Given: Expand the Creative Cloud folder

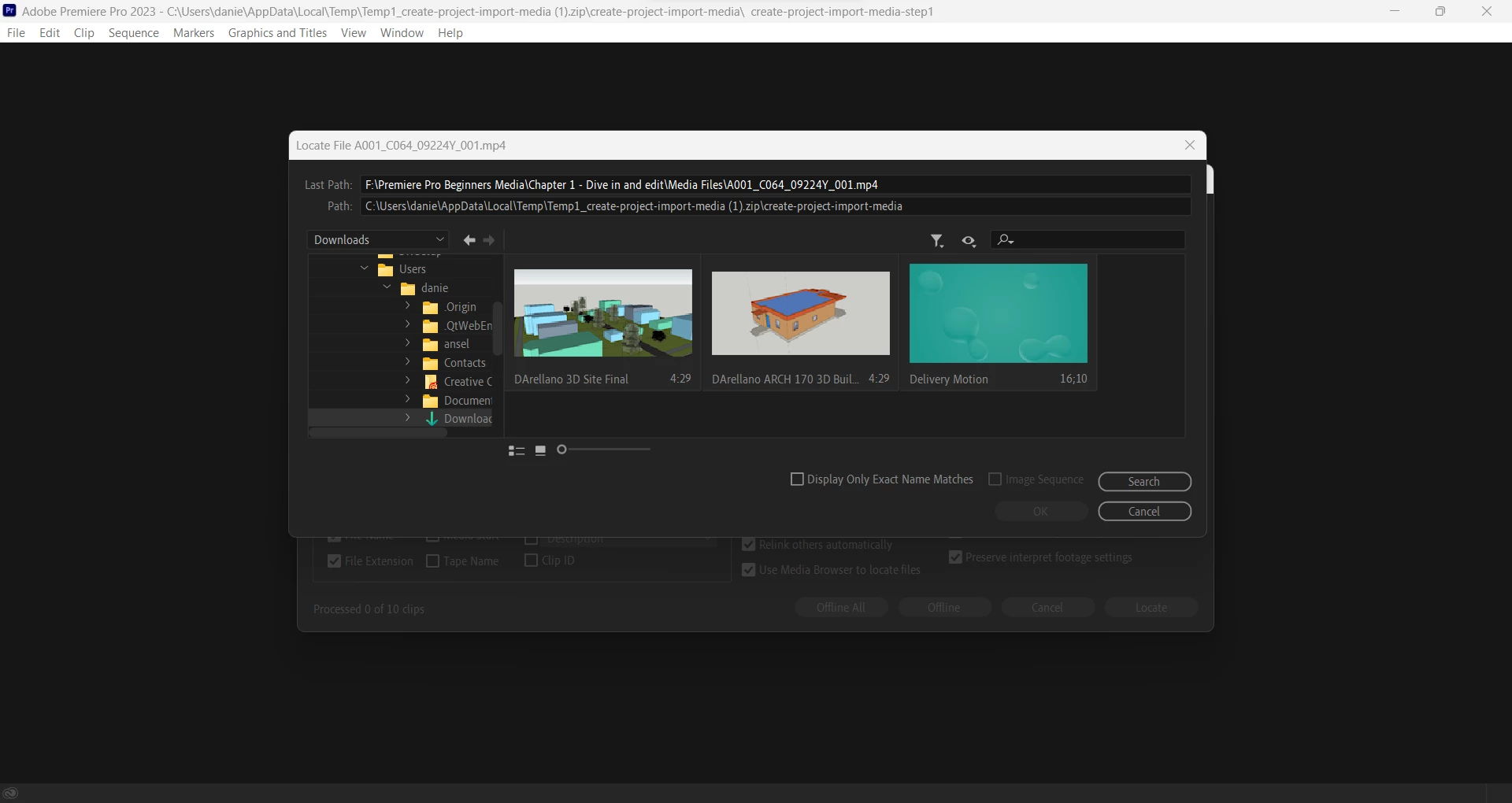Looking at the screenshot, I should [408, 380].
